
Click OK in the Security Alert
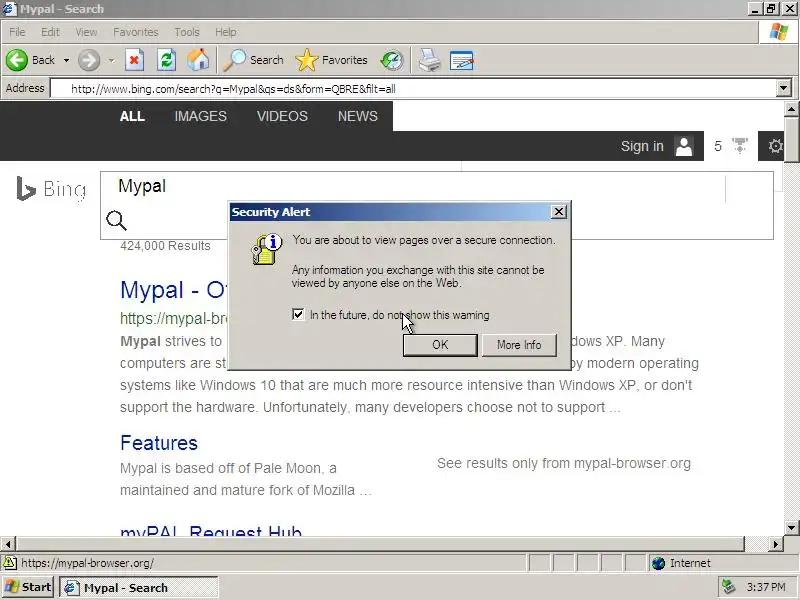tap(440, 345)
